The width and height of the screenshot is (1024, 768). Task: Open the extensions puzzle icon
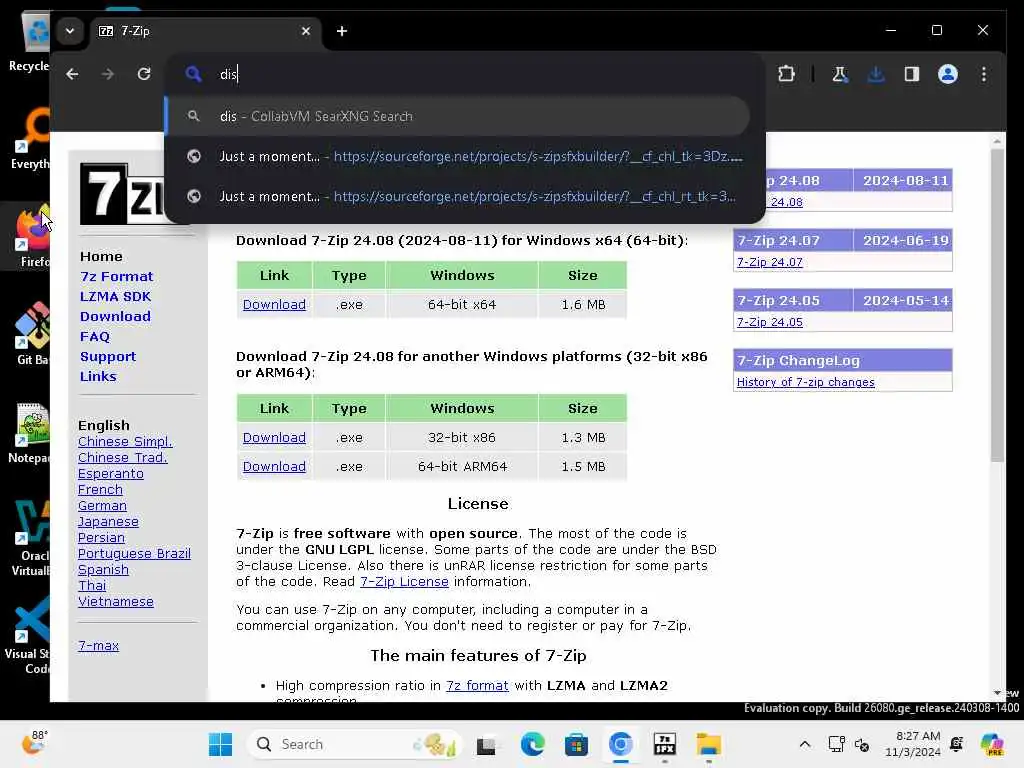point(786,74)
